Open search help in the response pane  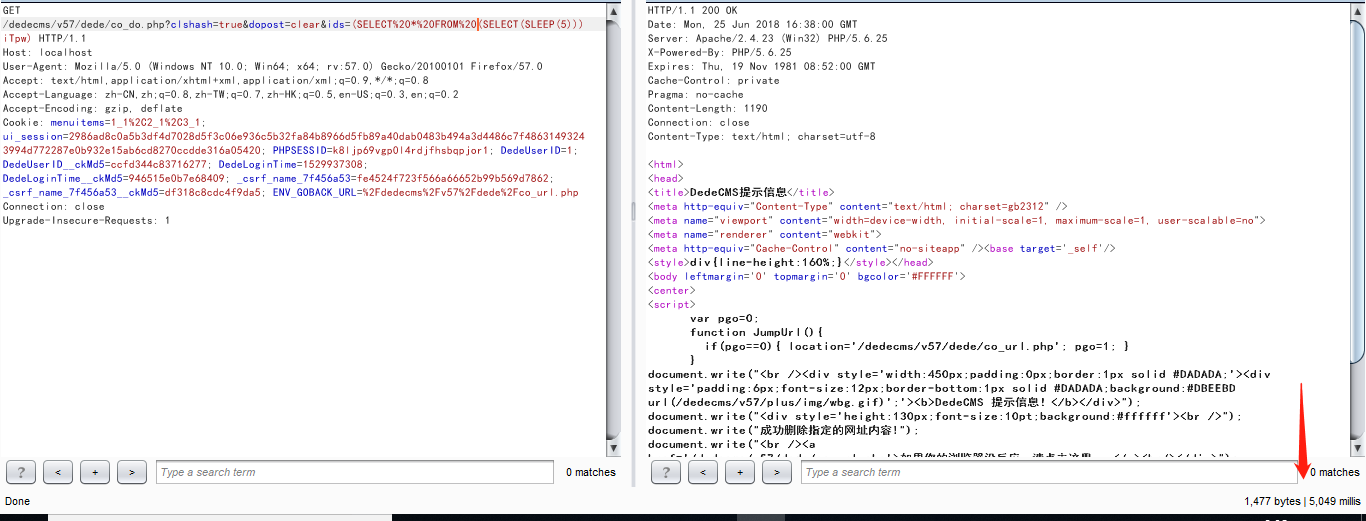666,472
